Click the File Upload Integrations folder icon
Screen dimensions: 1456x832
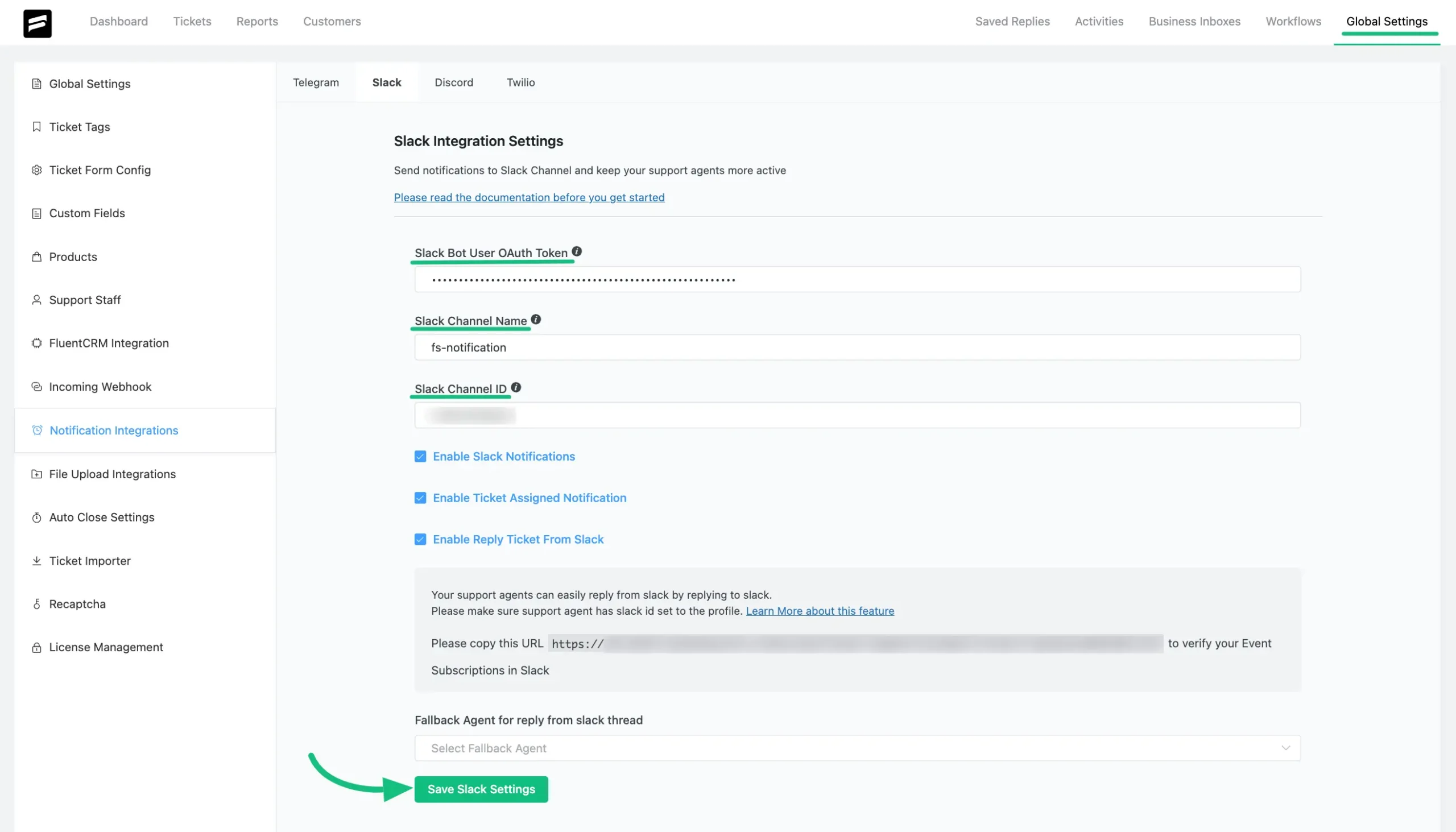[36, 474]
